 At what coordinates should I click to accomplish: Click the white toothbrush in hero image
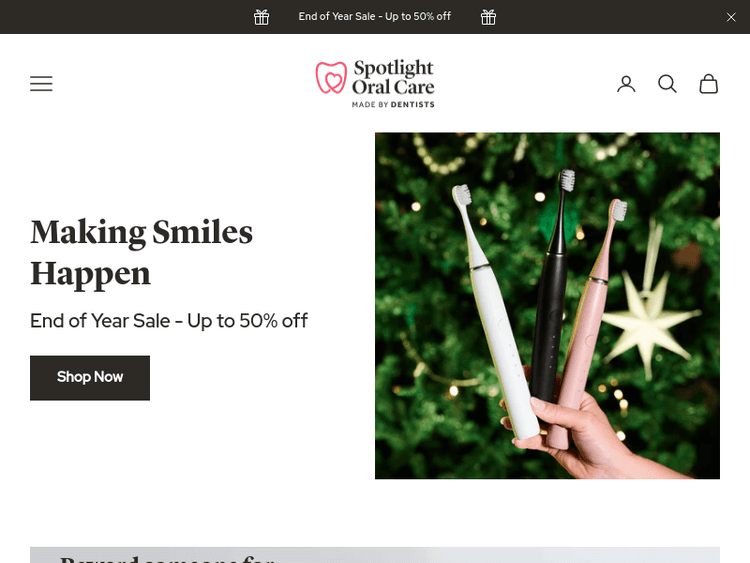pos(493,313)
